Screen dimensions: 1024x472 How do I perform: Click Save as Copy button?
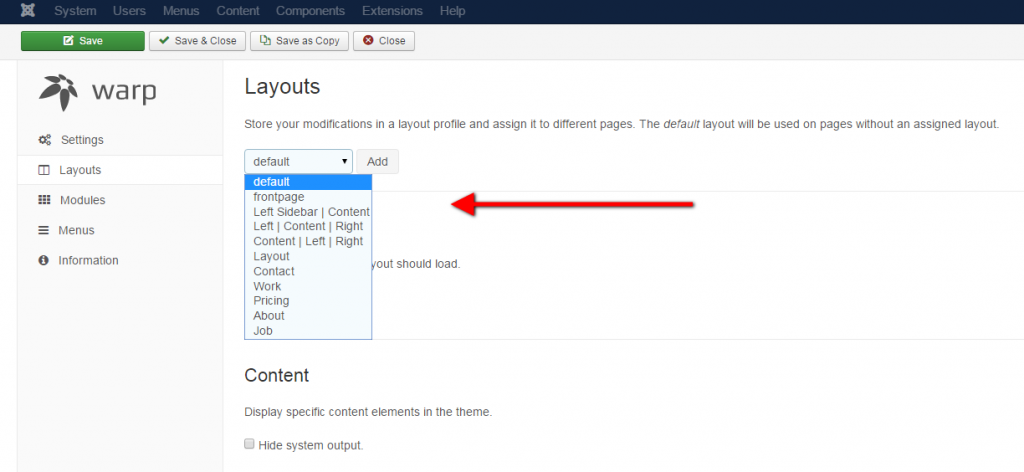coord(300,41)
